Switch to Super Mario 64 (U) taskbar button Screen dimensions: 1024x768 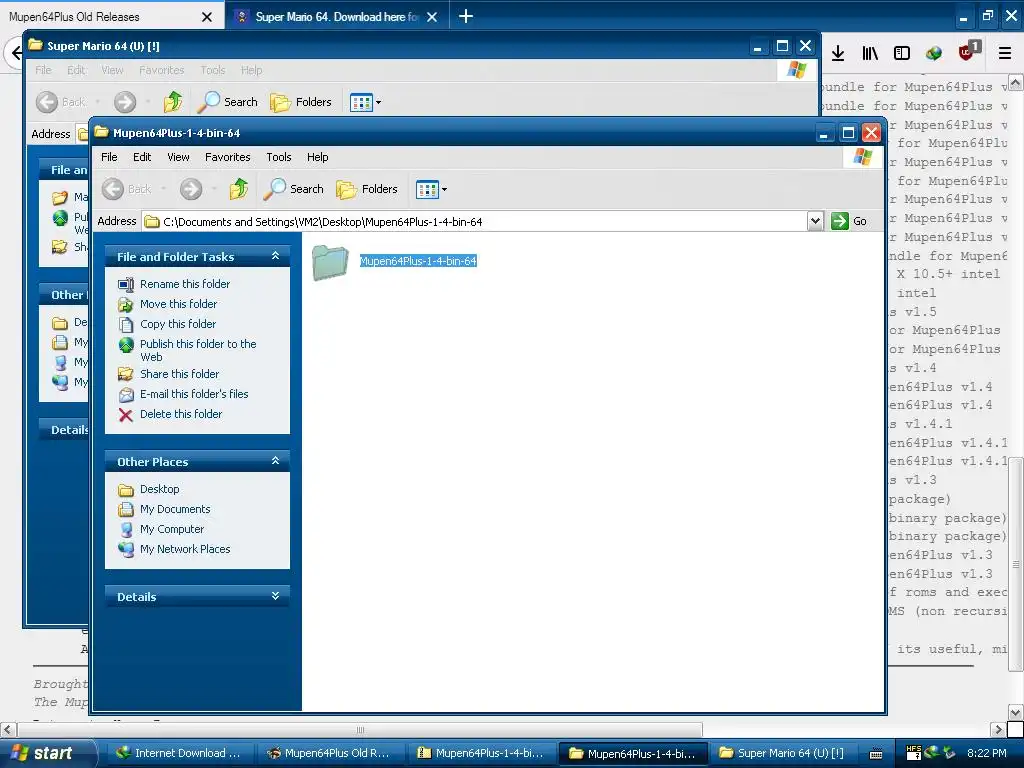point(782,753)
